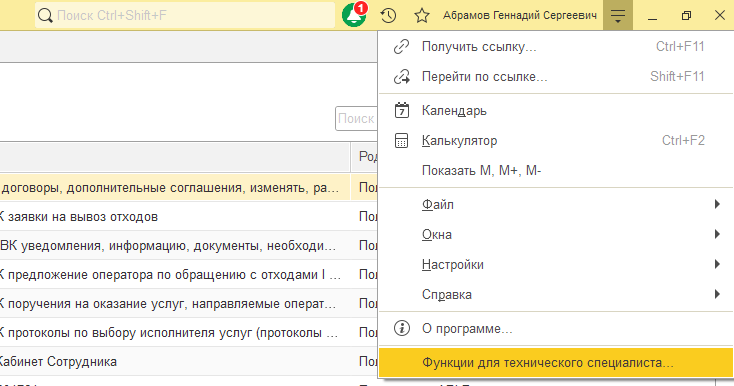Viewport: 734px width, 386px height.
Task: Click the link icon beside Получить ссылку
Action: 402,46
